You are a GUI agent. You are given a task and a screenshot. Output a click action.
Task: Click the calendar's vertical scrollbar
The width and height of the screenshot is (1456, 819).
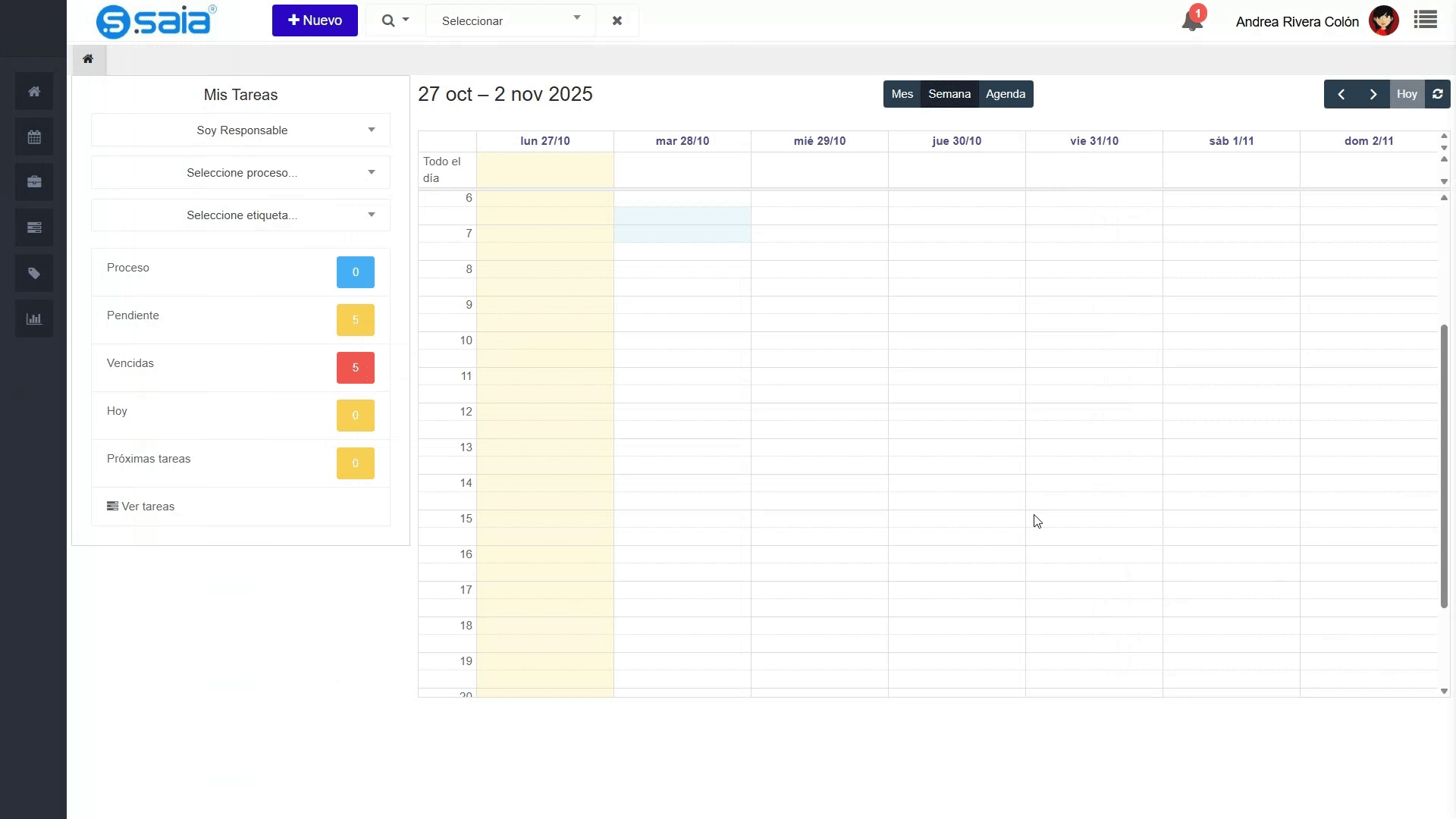click(1444, 465)
